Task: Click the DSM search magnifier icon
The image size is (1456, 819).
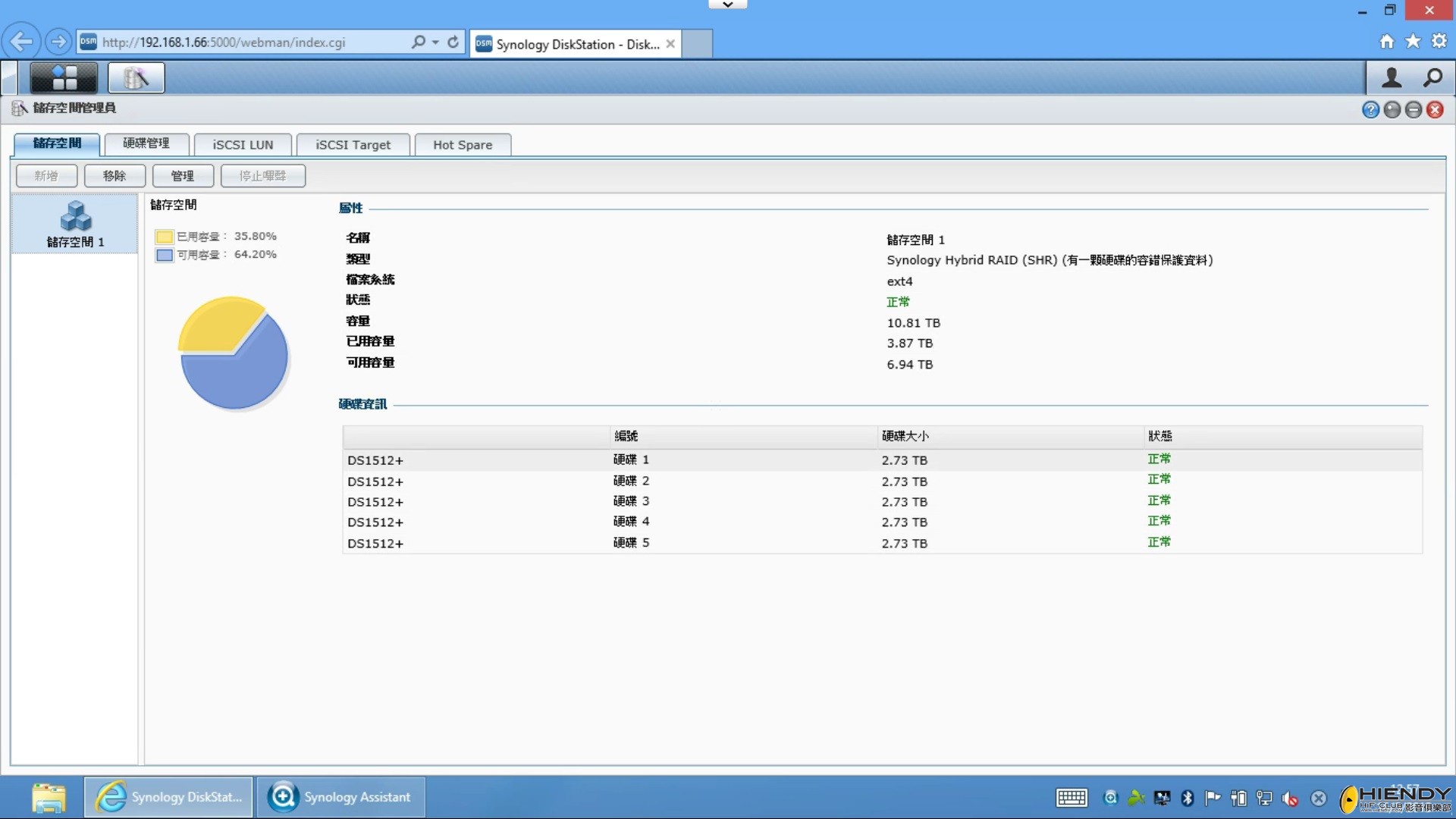Action: click(x=1432, y=77)
